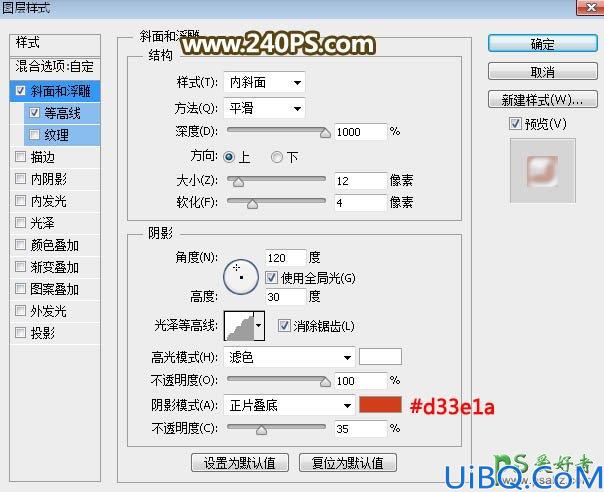The image size is (604, 492).
Task: Uncheck the 斜面和浮雕 checkbox
Action: coord(20,91)
